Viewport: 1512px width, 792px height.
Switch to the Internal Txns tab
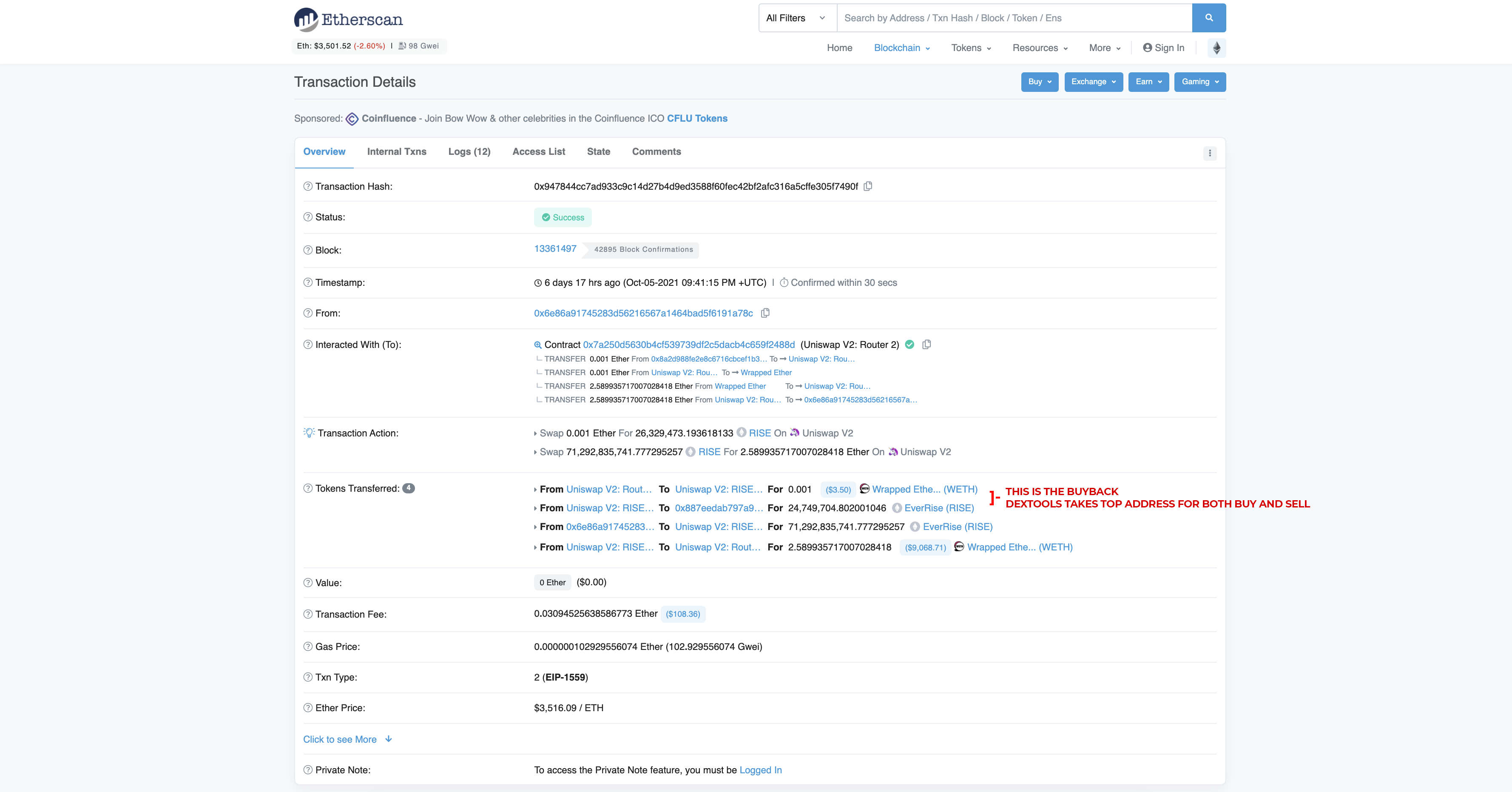(x=397, y=151)
